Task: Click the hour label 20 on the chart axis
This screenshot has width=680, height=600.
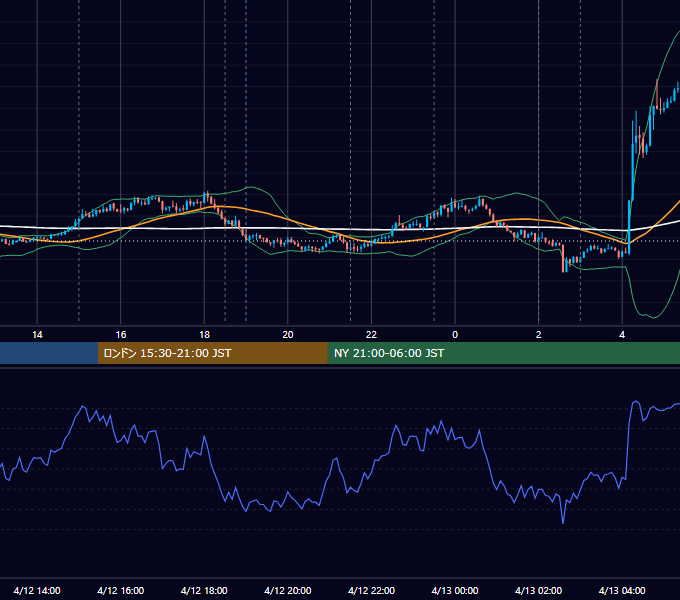Action: click(x=288, y=335)
